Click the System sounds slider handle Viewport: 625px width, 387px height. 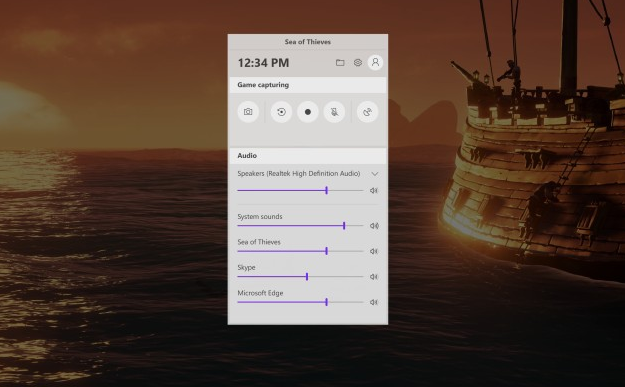pyautogui.click(x=344, y=226)
